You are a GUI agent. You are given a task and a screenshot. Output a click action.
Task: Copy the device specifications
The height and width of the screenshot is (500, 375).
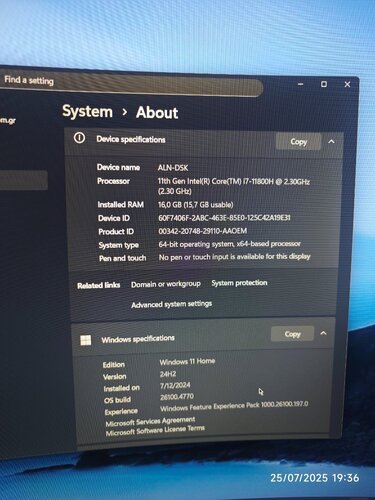(x=298, y=142)
